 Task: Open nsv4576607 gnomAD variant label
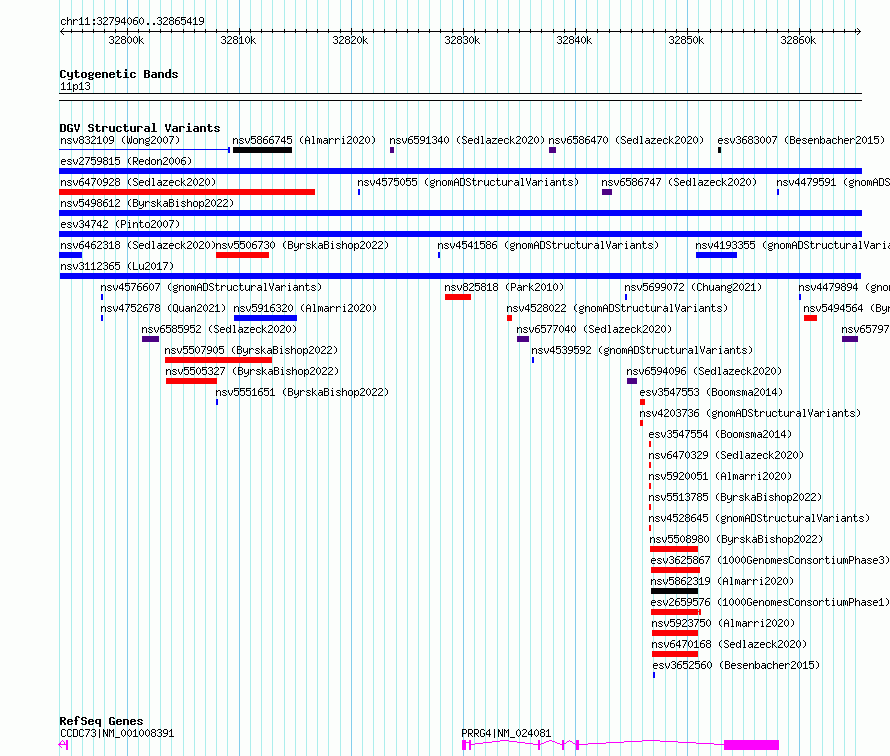click(211, 287)
